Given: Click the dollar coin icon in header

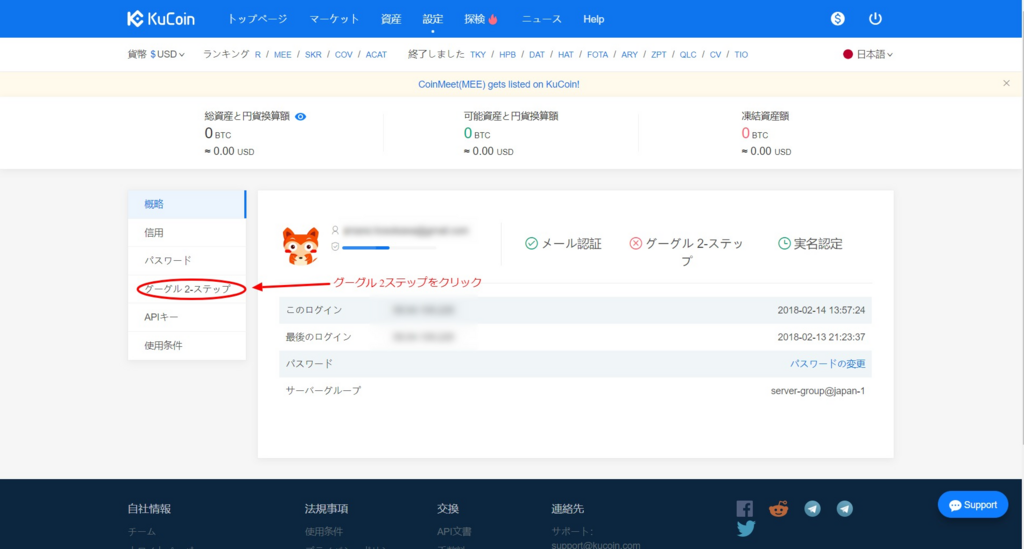Looking at the screenshot, I should (x=838, y=19).
